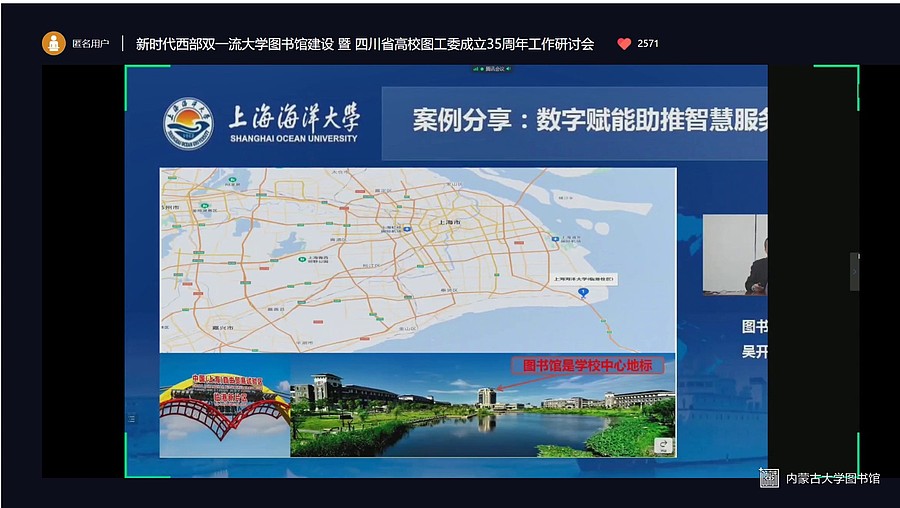Click the slide heading 案例分享：数字赋能助推智慧服务
The image size is (900, 508).
coord(590,120)
